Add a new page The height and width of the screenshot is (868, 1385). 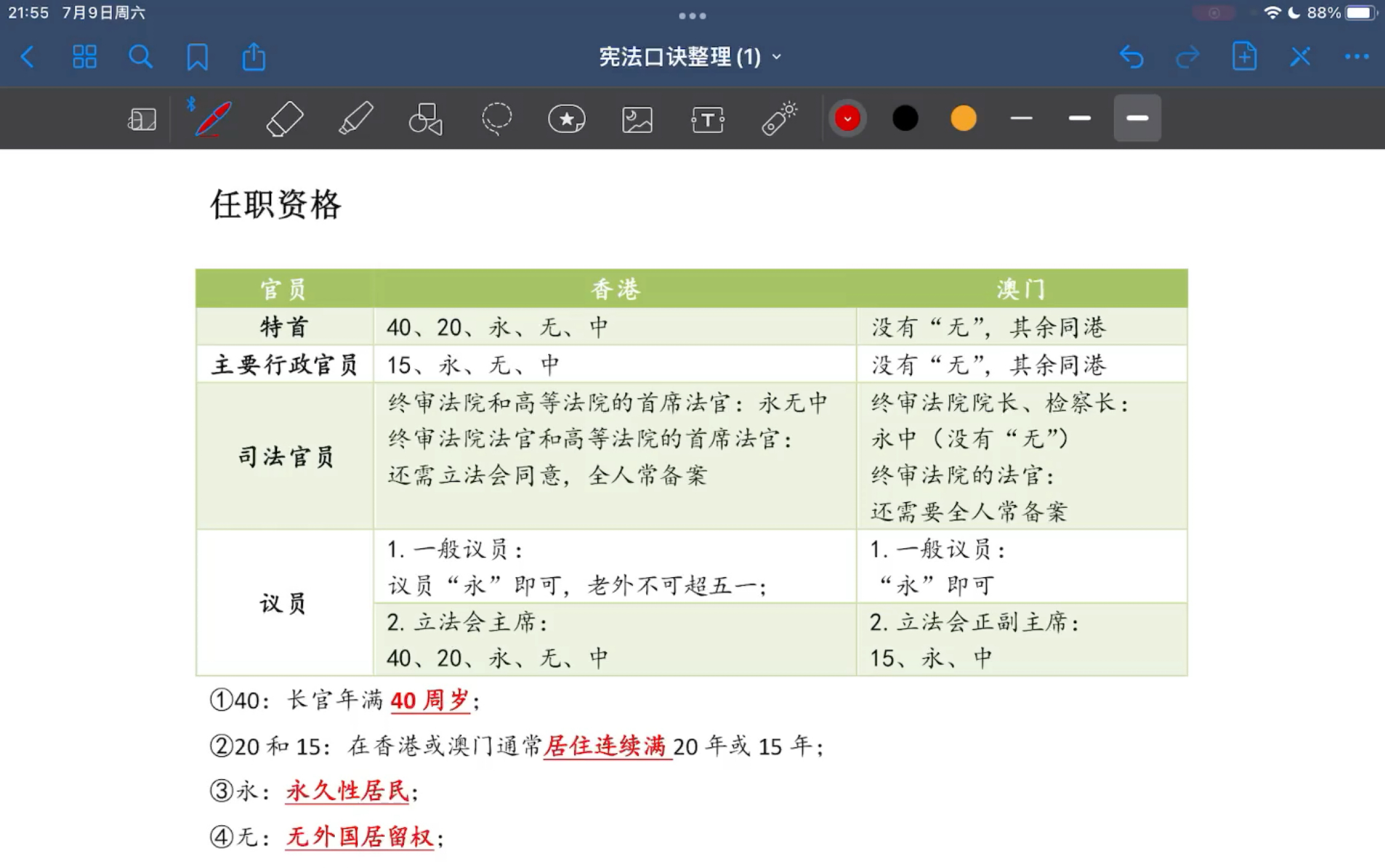(x=1244, y=57)
